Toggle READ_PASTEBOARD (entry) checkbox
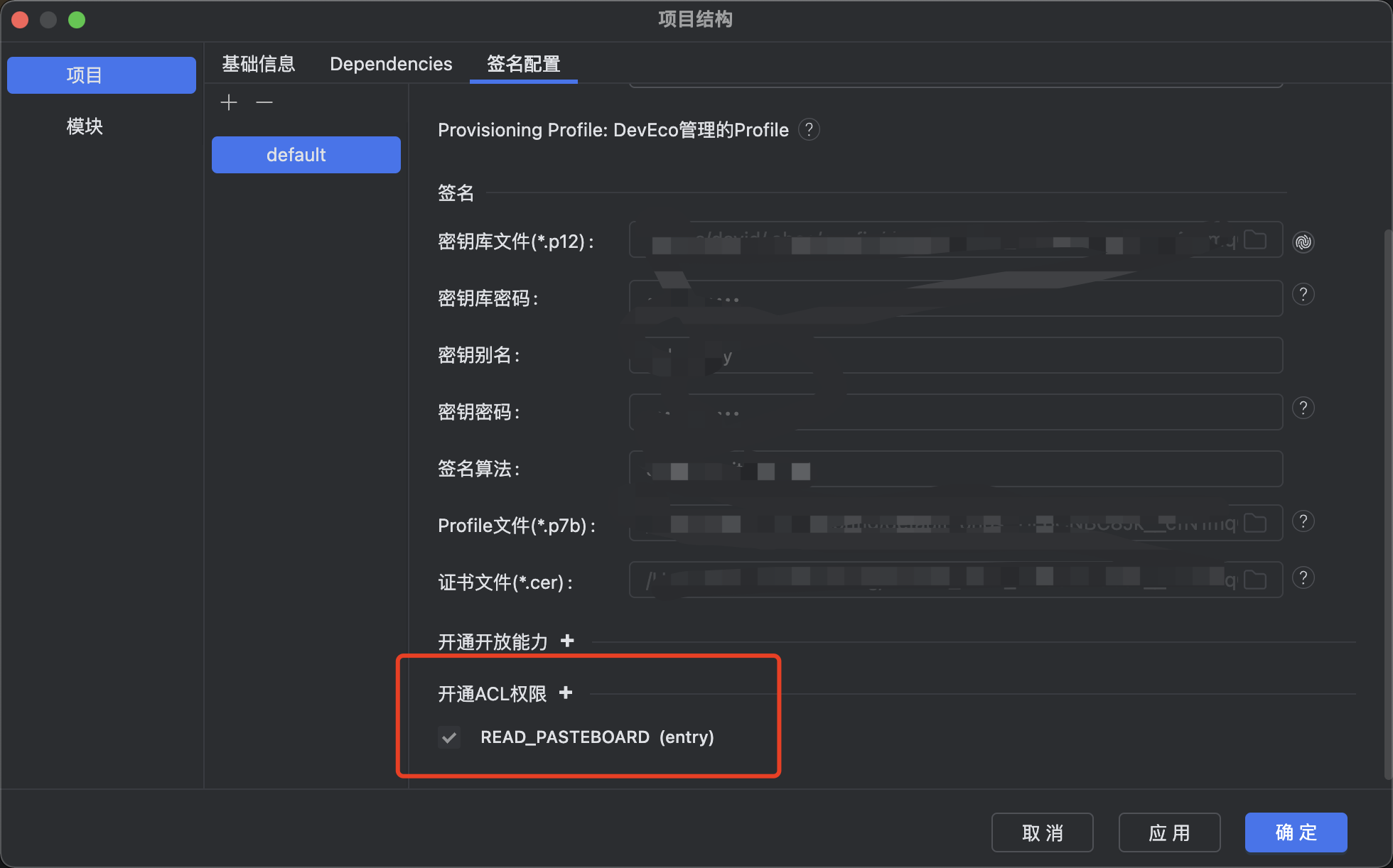Viewport: 1393px width, 868px height. tap(449, 737)
